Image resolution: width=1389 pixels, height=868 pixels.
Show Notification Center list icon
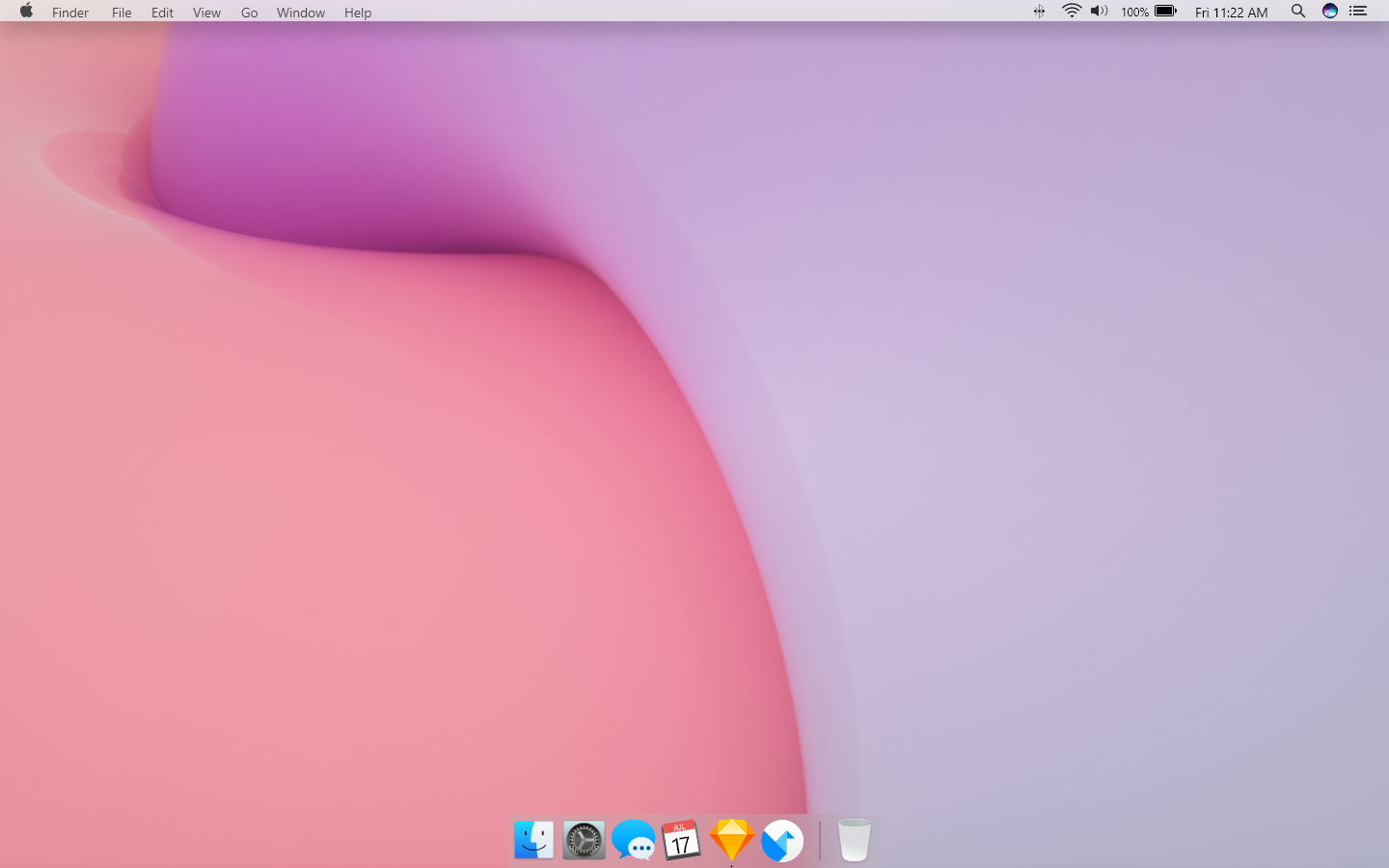1358,12
